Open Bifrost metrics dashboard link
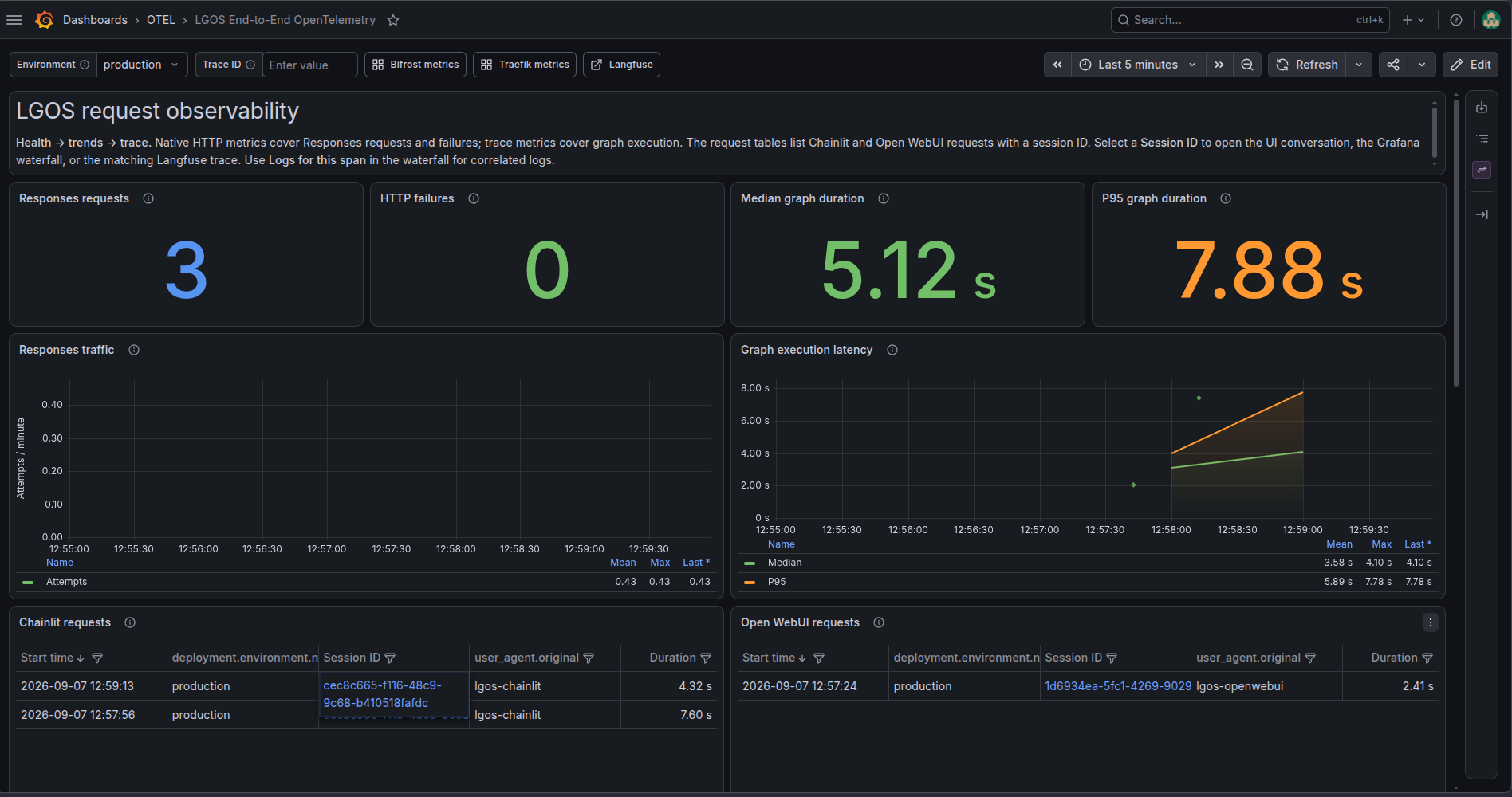1512x797 pixels. coord(415,65)
